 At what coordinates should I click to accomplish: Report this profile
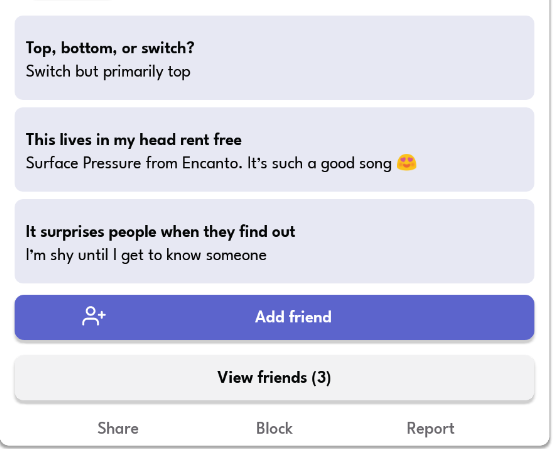(430, 428)
